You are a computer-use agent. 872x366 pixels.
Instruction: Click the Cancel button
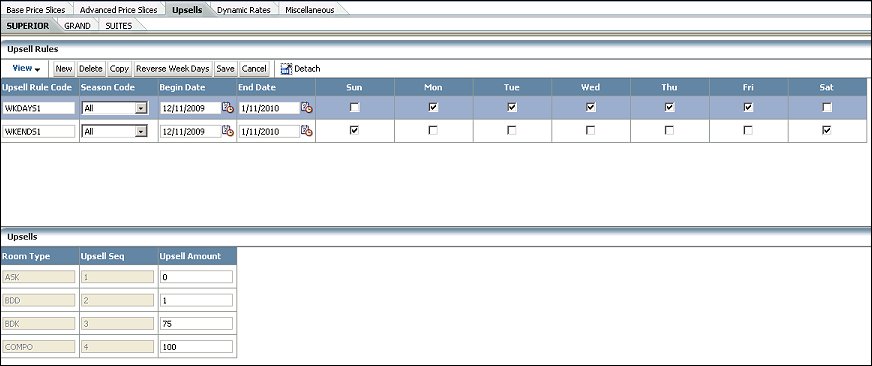click(254, 69)
